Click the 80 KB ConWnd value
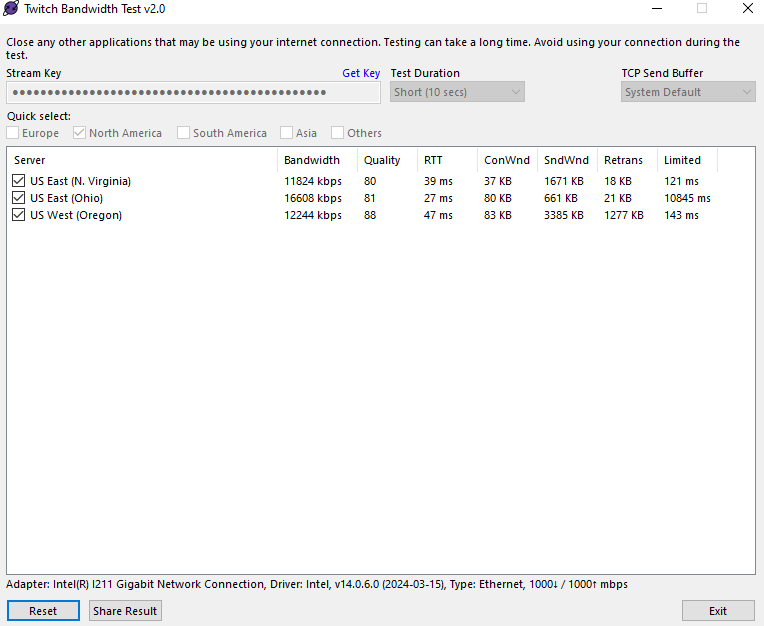This screenshot has height=626, width=764. point(497,198)
